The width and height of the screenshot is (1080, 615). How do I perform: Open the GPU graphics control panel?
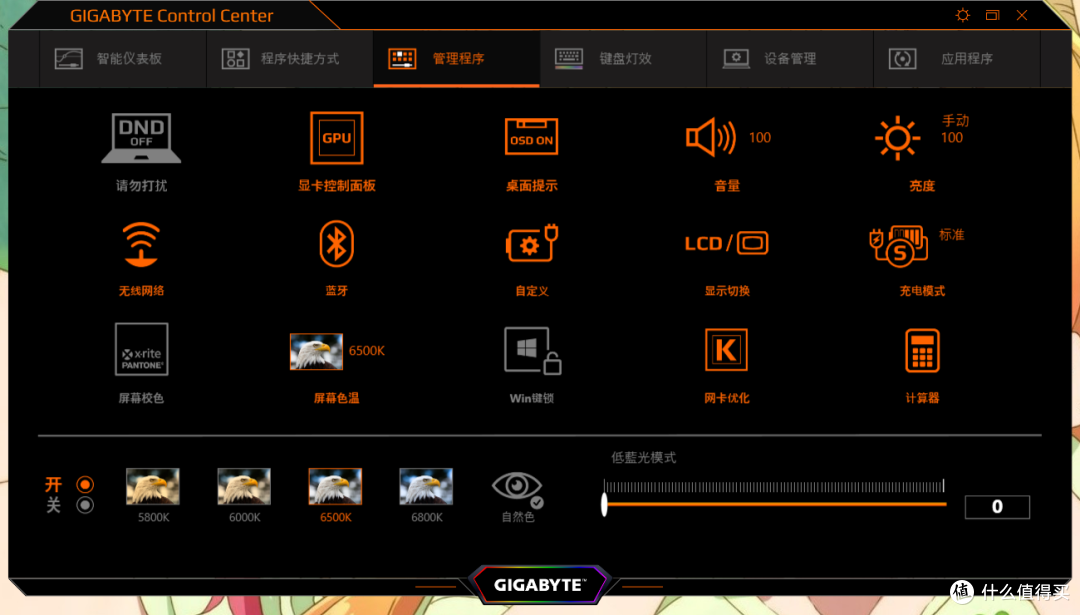[336, 138]
